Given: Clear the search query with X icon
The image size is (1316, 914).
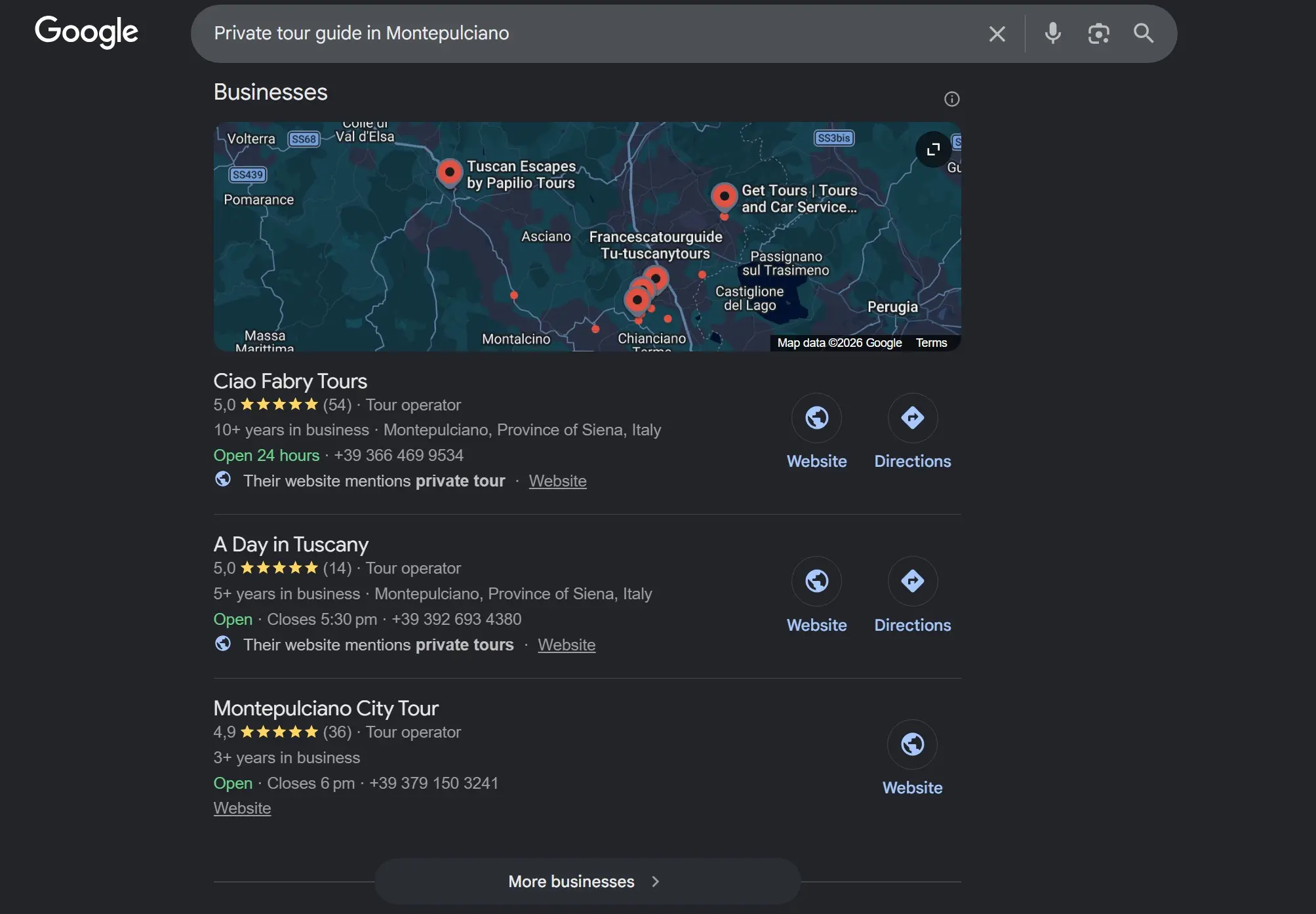Looking at the screenshot, I should 997,33.
